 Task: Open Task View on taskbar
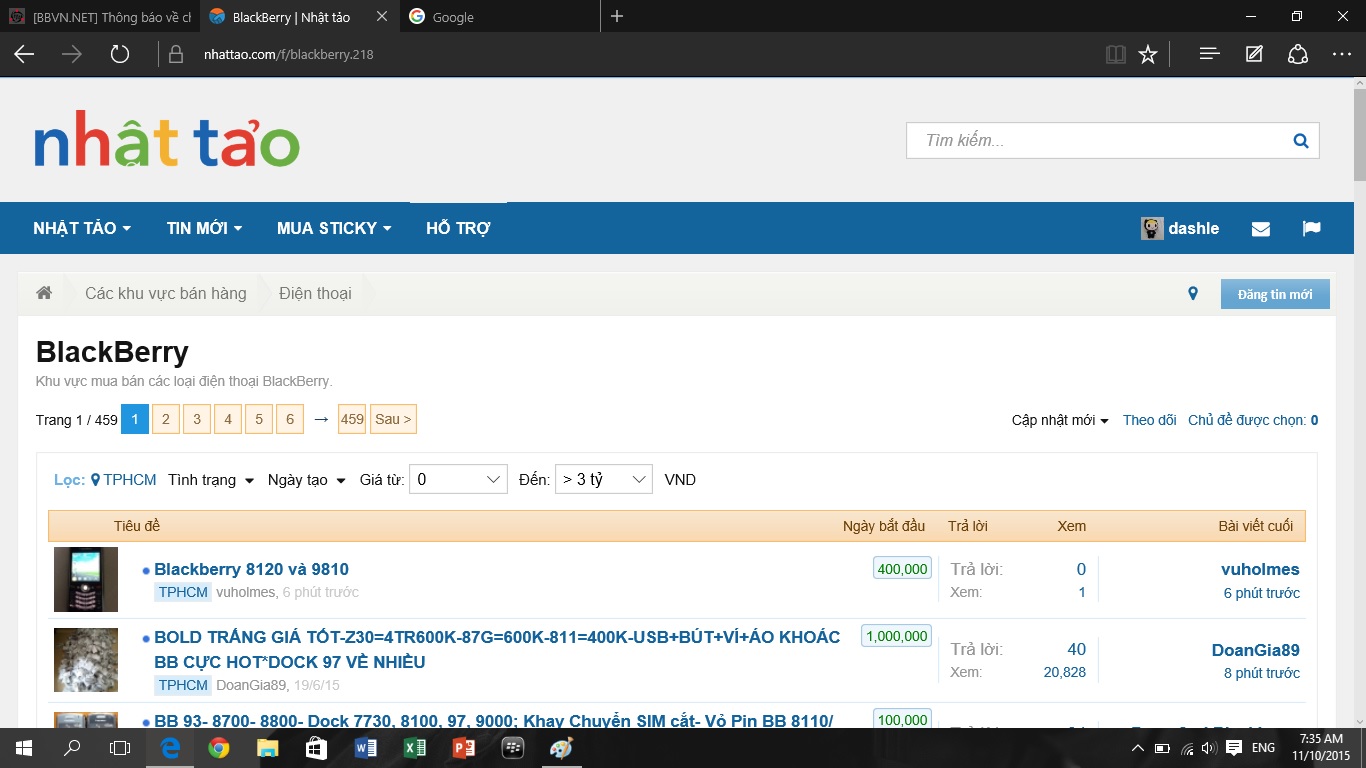coord(120,747)
